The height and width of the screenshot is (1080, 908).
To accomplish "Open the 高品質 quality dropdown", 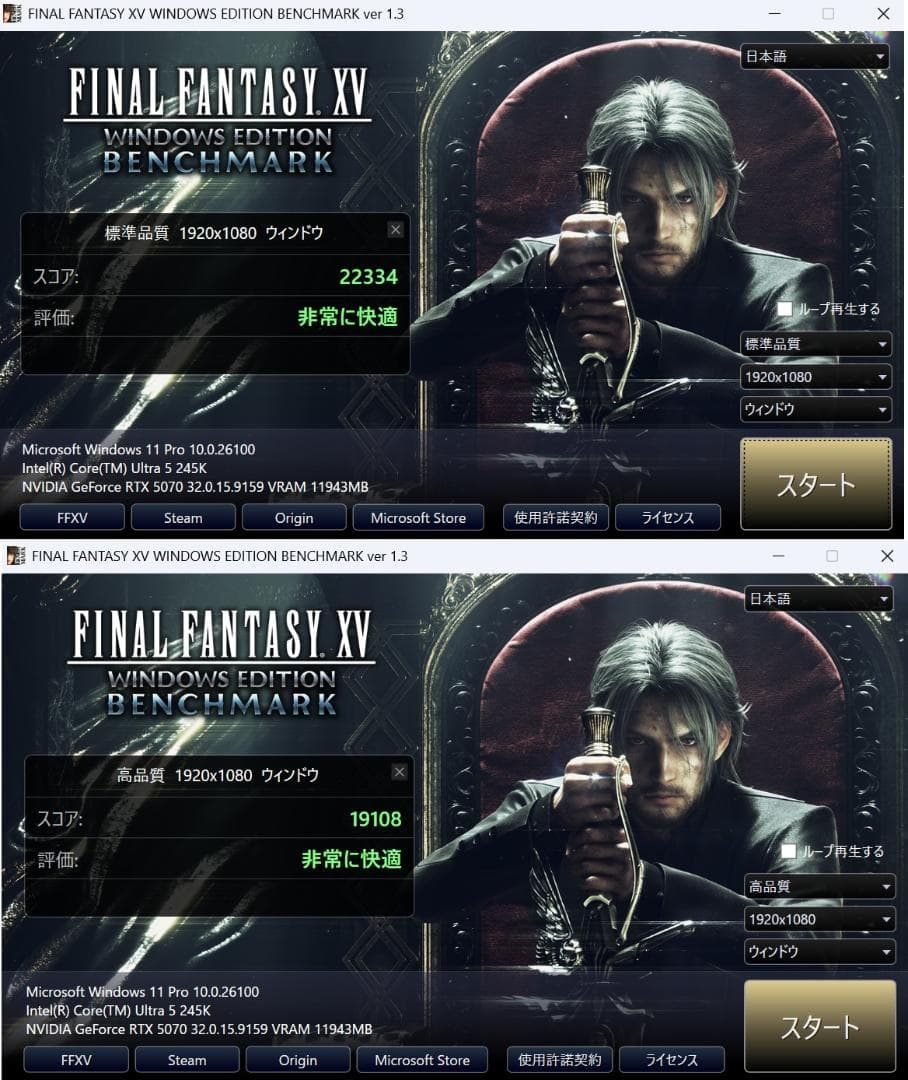I will point(820,886).
